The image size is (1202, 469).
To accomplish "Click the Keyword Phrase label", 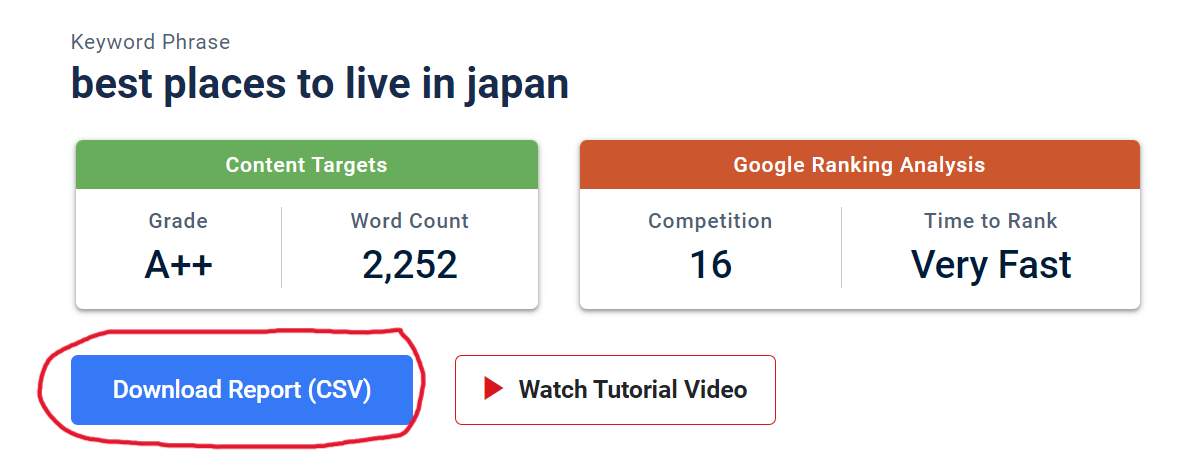I will [x=150, y=42].
